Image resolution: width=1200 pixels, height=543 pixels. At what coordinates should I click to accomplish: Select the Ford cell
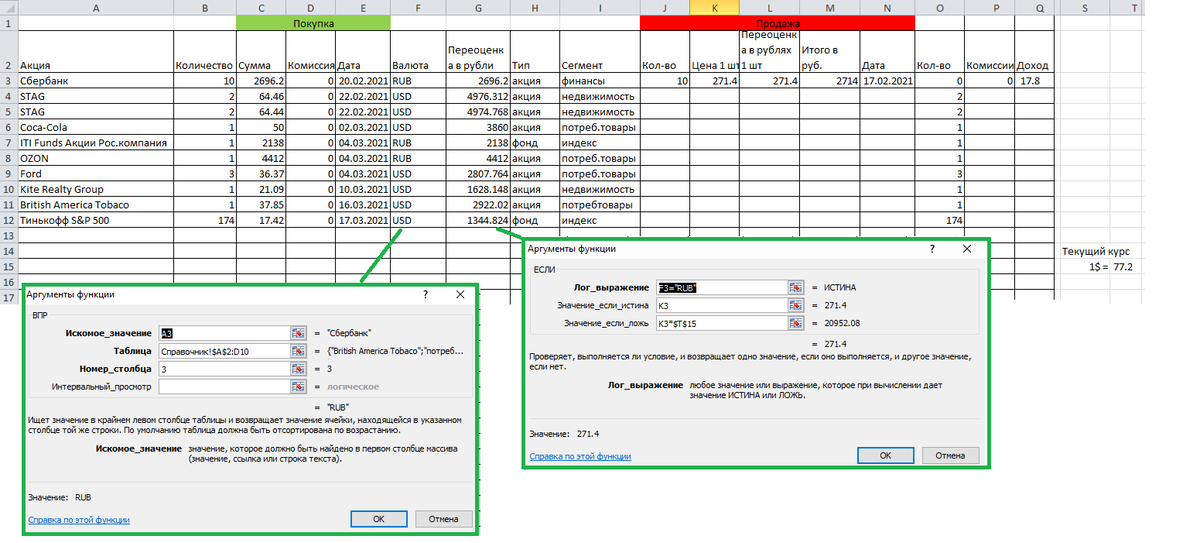coord(95,174)
